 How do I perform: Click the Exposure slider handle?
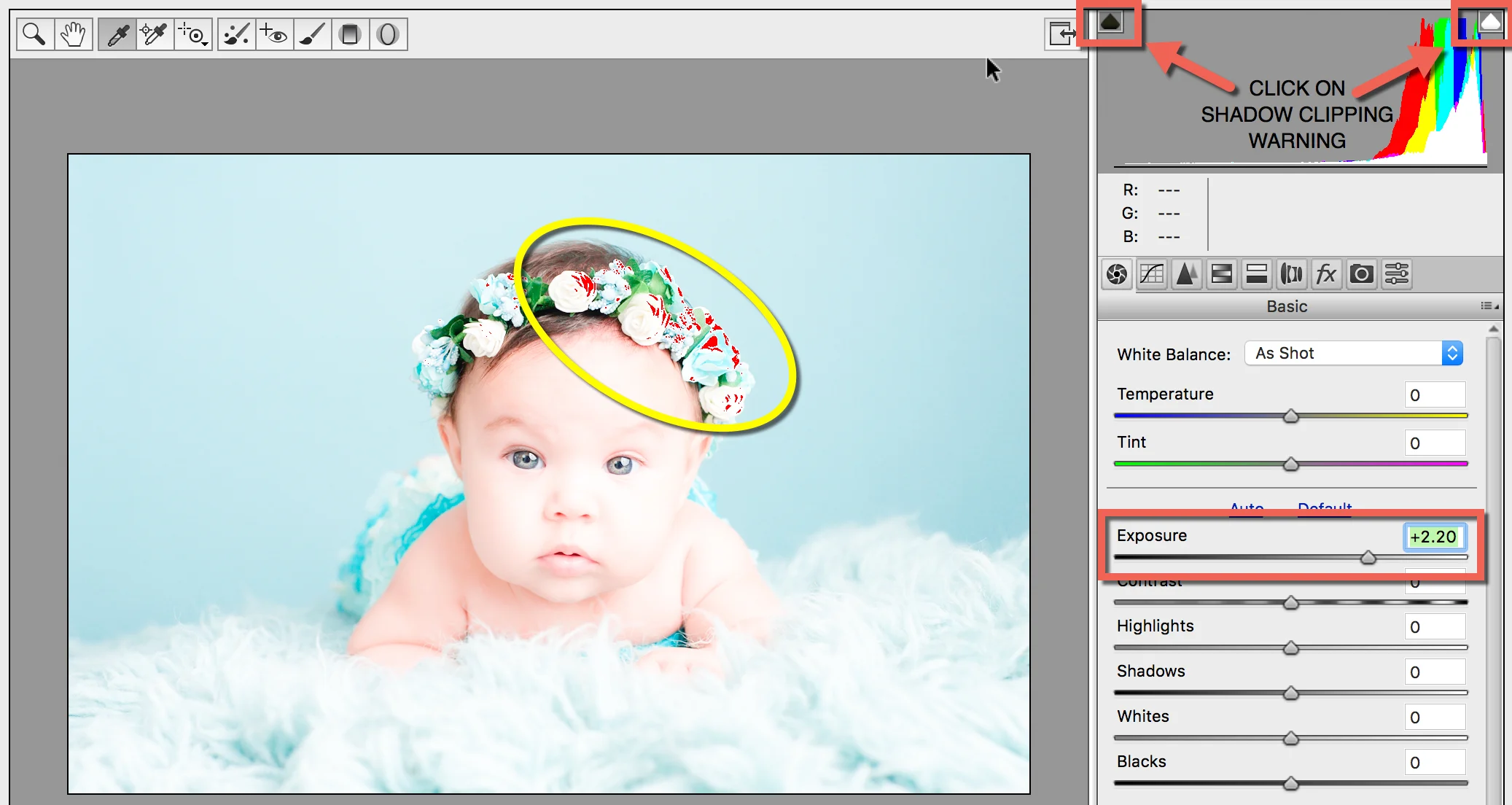pyautogui.click(x=1368, y=557)
